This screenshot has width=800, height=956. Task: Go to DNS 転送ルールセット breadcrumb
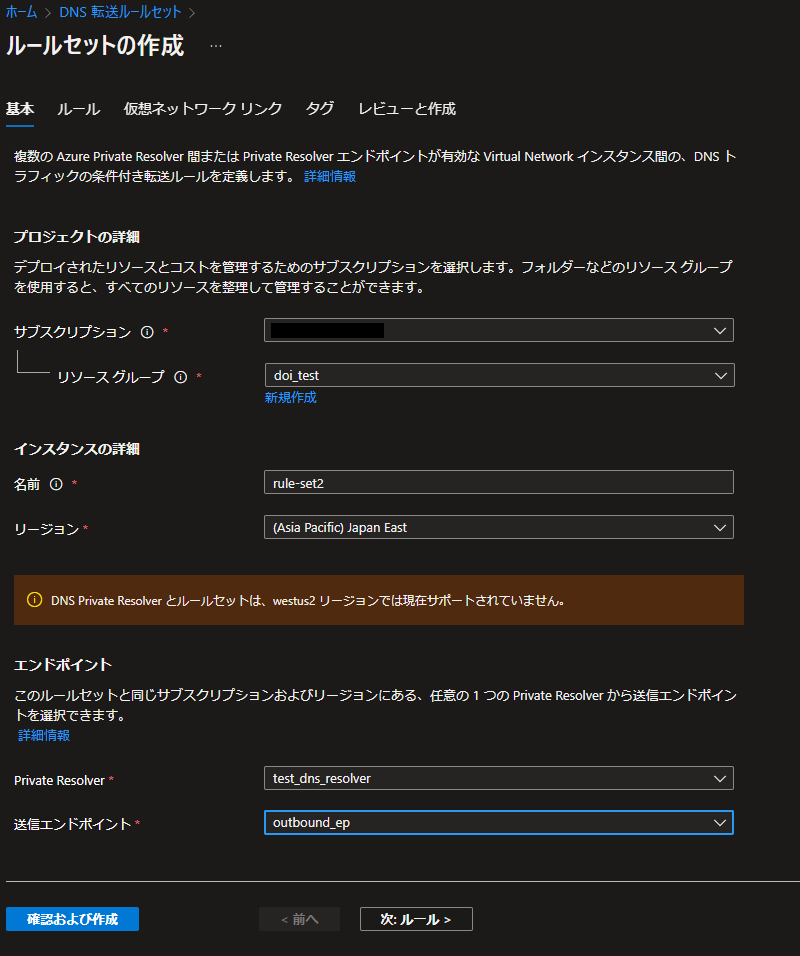tap(120, 12)
